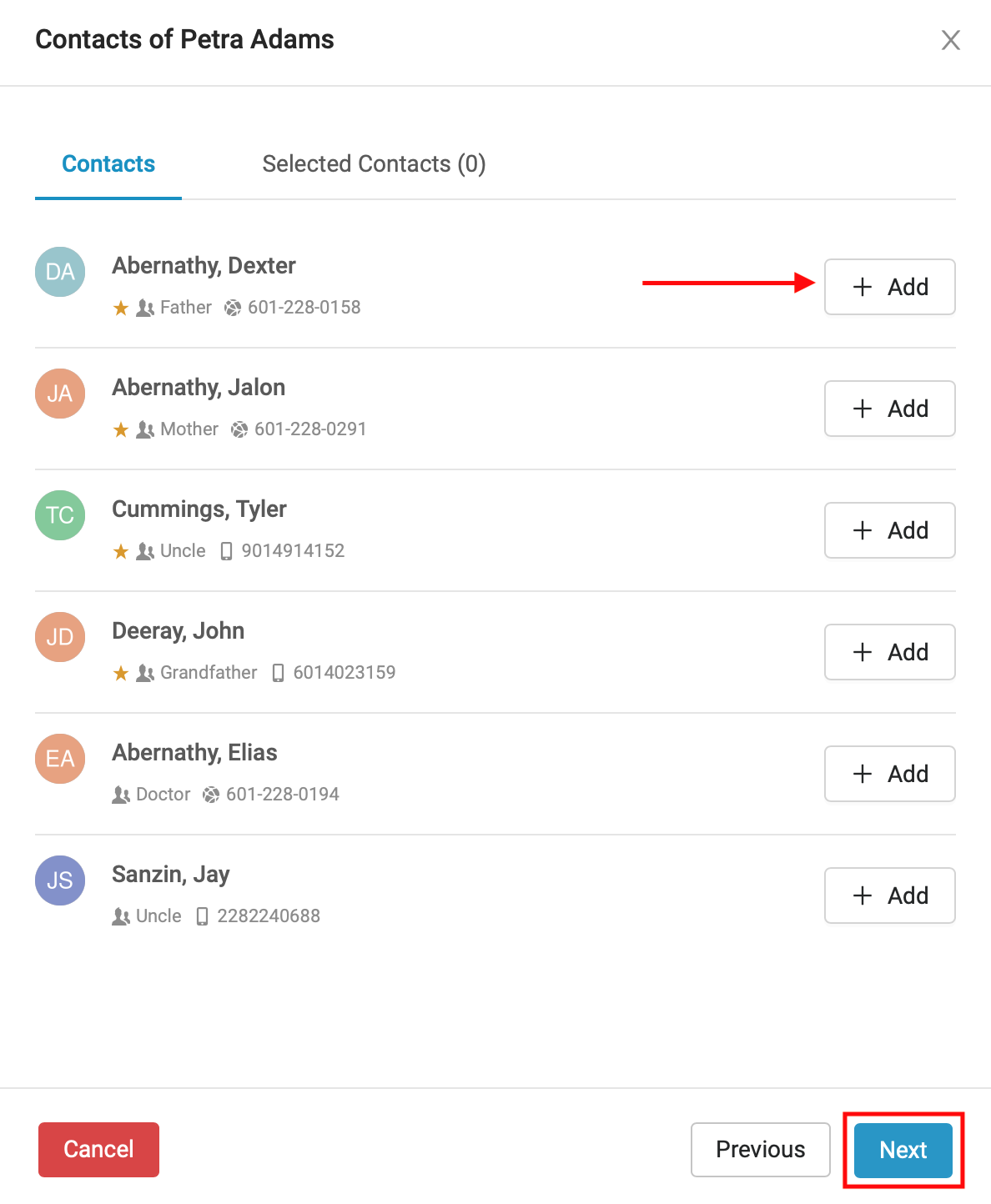Open the Contacts tab
The width and height of the screenshot is (991, 1204).
108,164
